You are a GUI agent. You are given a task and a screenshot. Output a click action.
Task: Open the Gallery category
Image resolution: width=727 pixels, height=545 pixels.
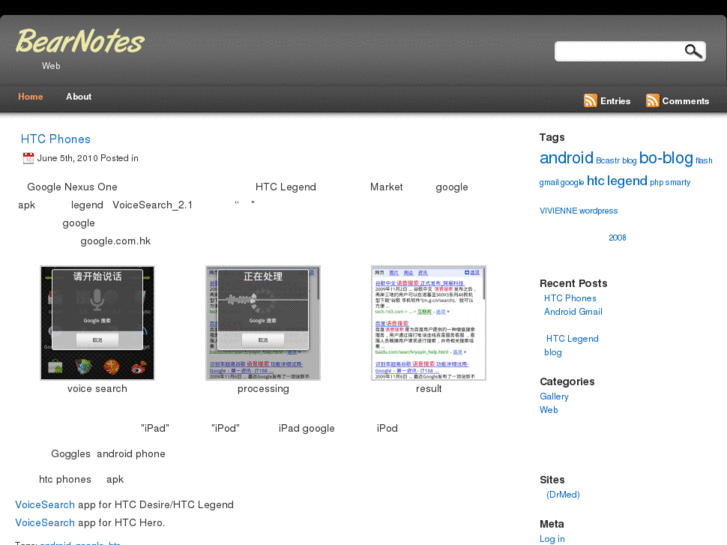click(554, 397)
